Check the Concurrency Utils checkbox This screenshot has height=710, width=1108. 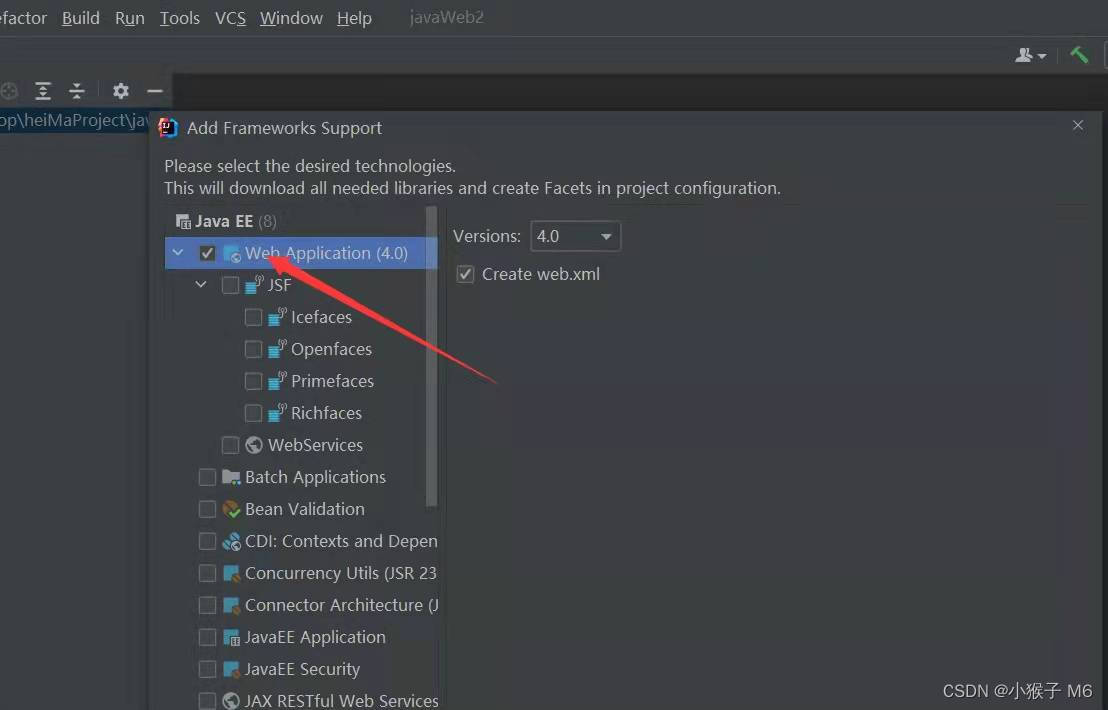[207, 573]
